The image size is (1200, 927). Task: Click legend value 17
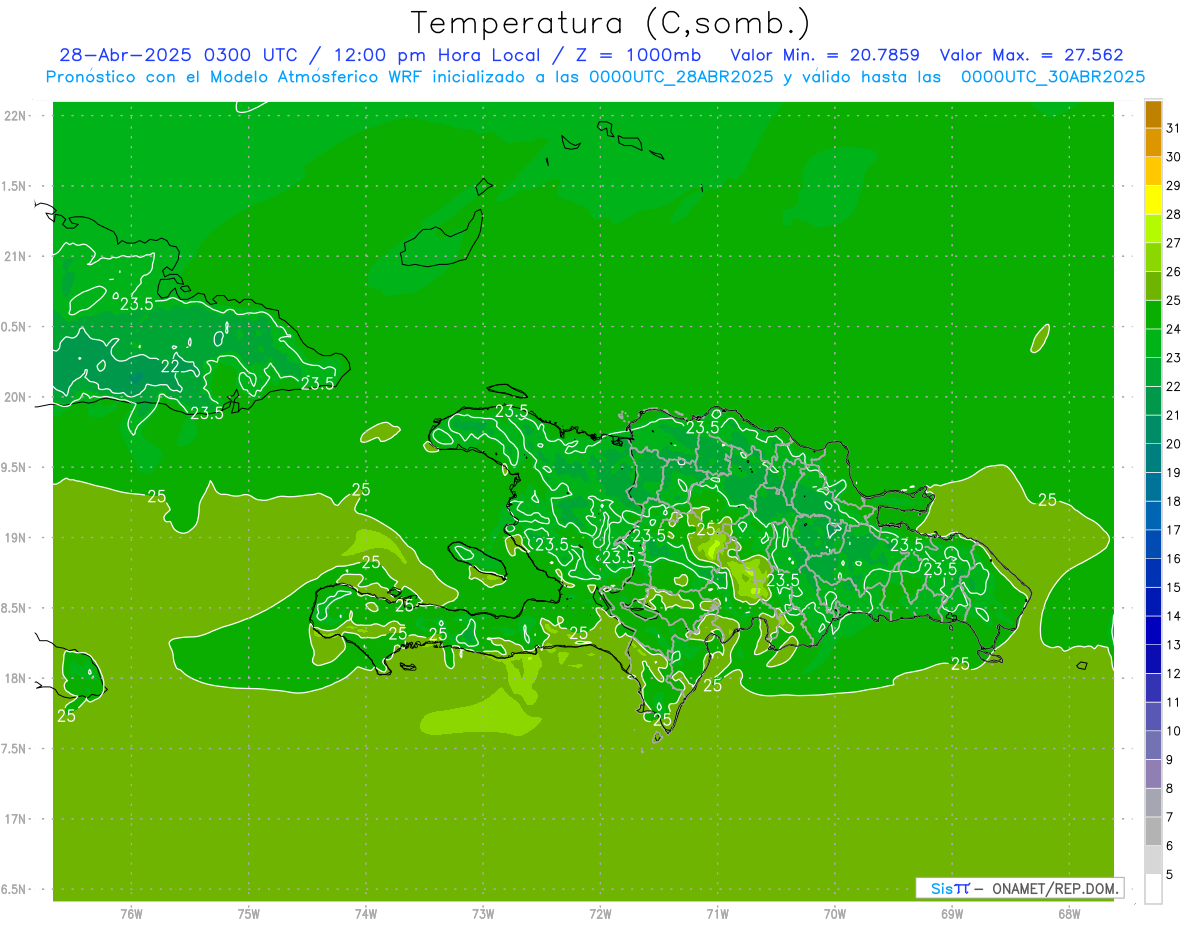[x=1173, y=530]
